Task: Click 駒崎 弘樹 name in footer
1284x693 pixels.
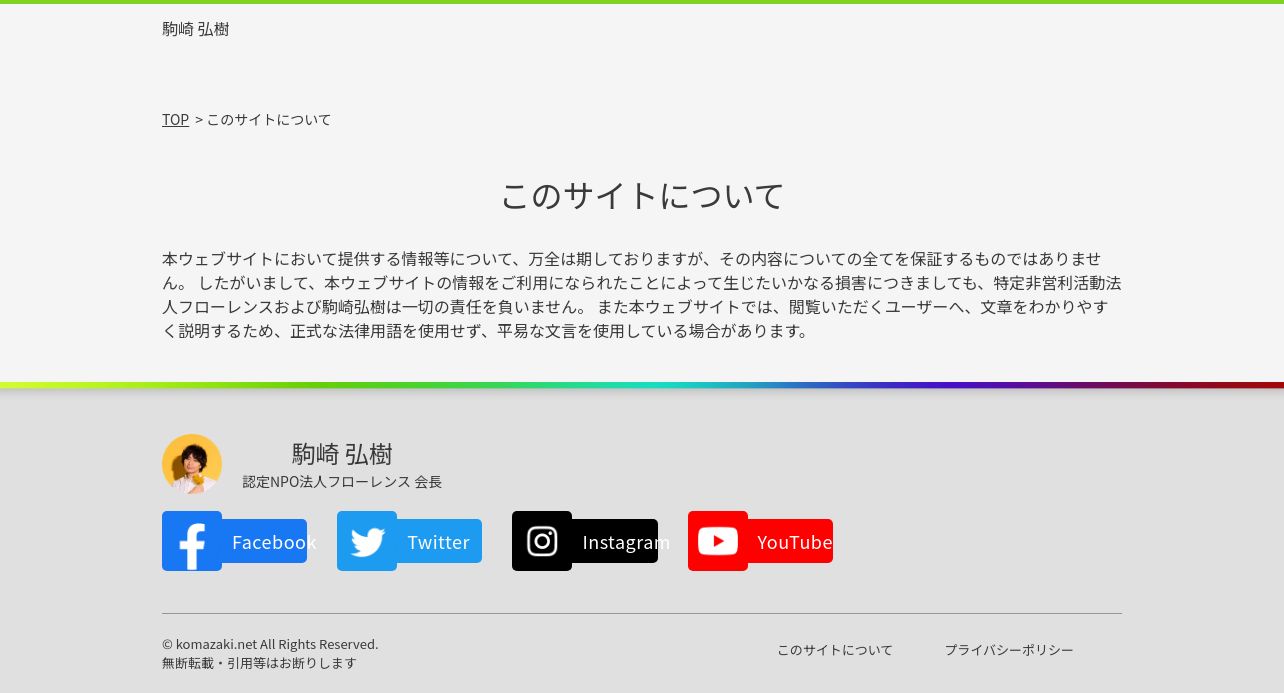Action: (342, 454)
